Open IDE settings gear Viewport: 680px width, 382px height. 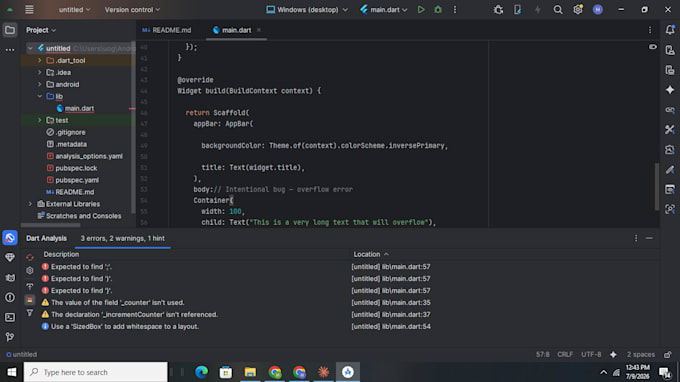[578, 10]
